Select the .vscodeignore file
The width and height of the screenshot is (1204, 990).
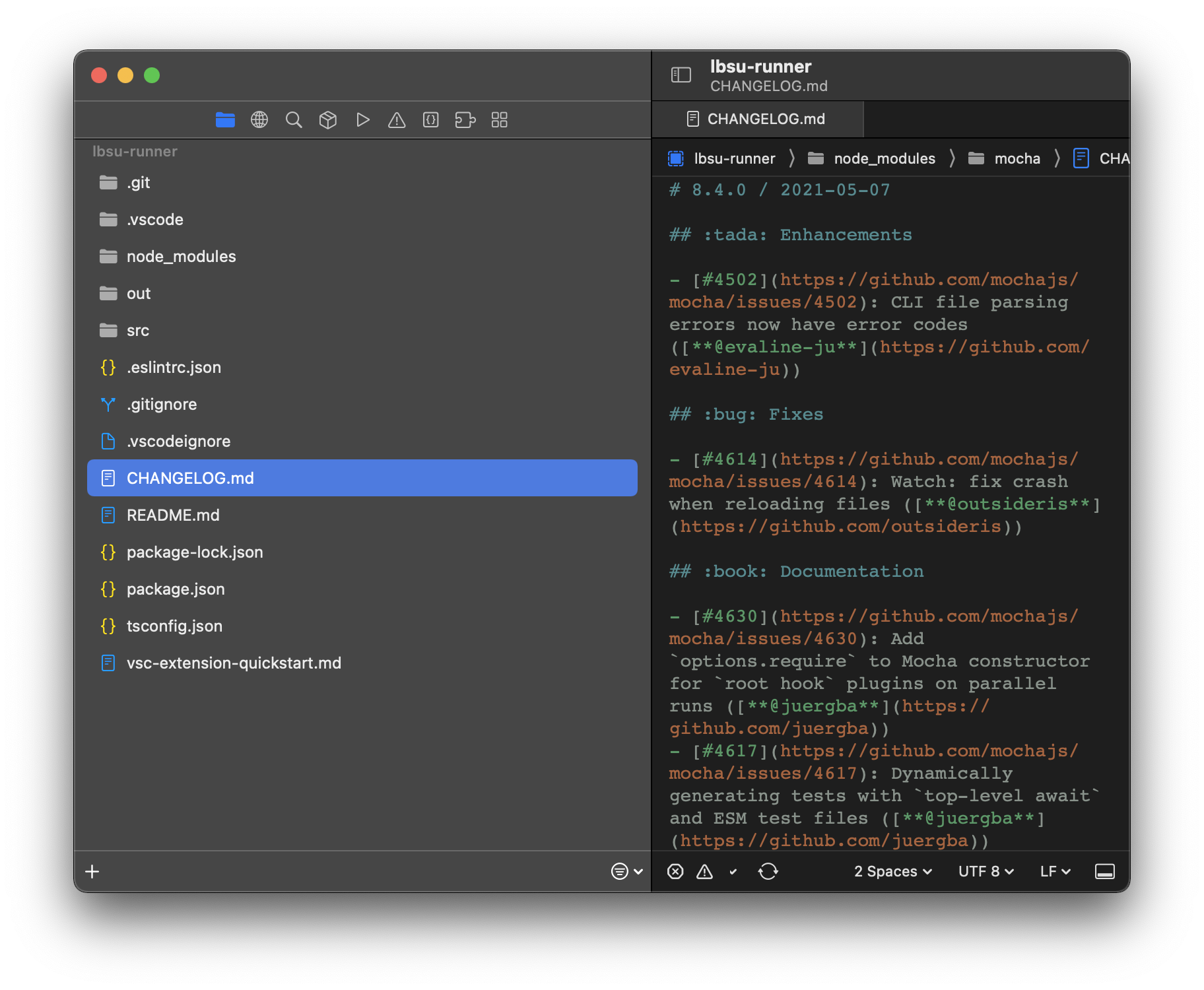362,441
